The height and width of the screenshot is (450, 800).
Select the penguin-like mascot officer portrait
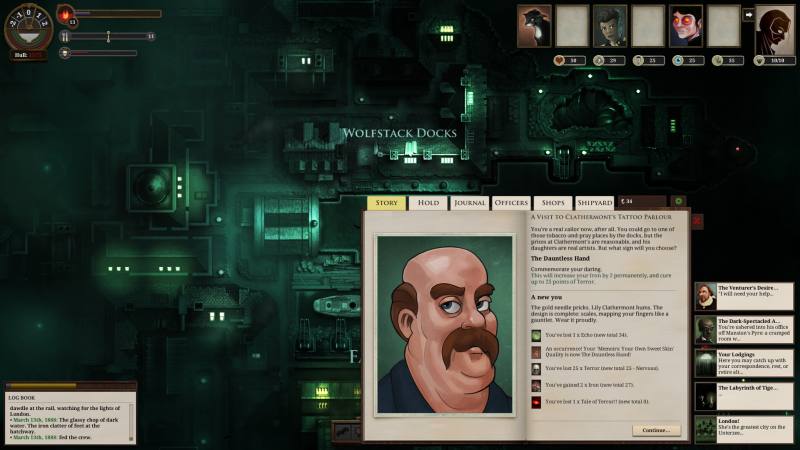(534, 27)
